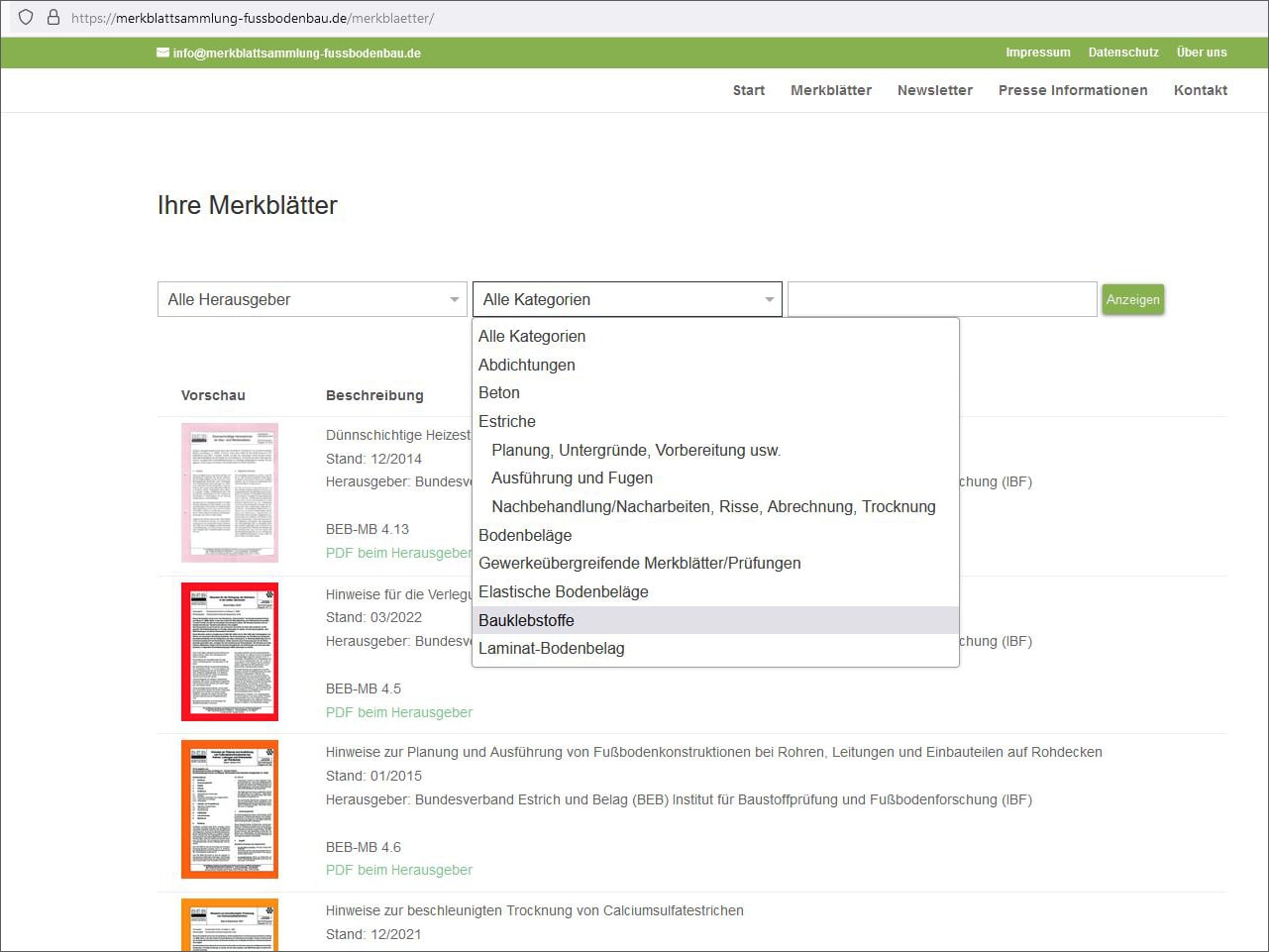This screenshot has height=952, width=1269.
Task: Choose Ausführung und Fugen option
Action: coord(715,477)
